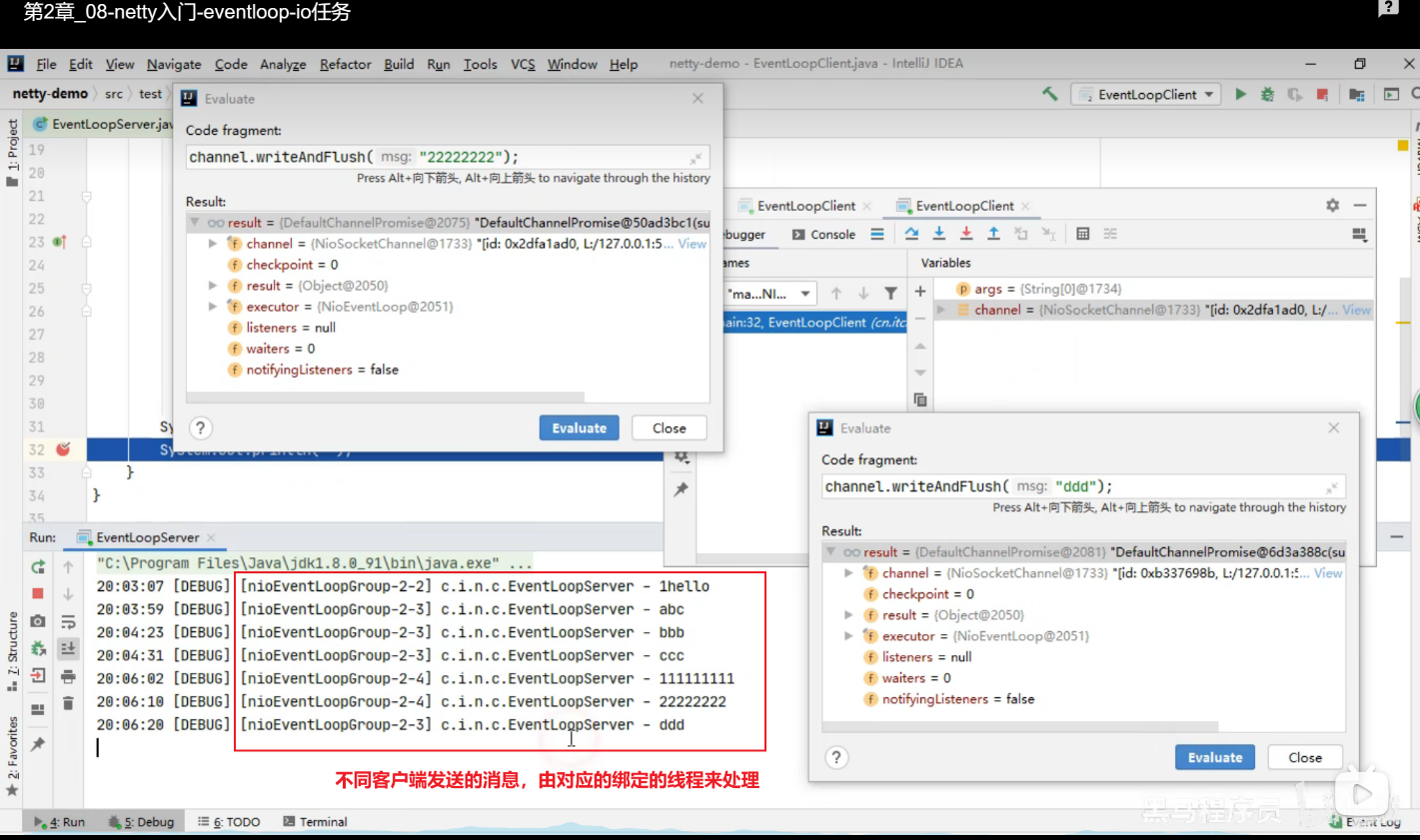This screenshot has height=840, width=1420.
Task: Click the red Force Step Into arrow
Action: pyautogui.click(x=966, y=234)
